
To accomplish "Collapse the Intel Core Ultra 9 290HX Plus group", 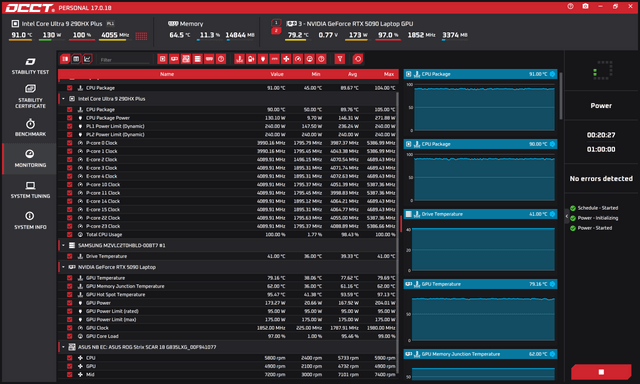I will click(63, 99).
